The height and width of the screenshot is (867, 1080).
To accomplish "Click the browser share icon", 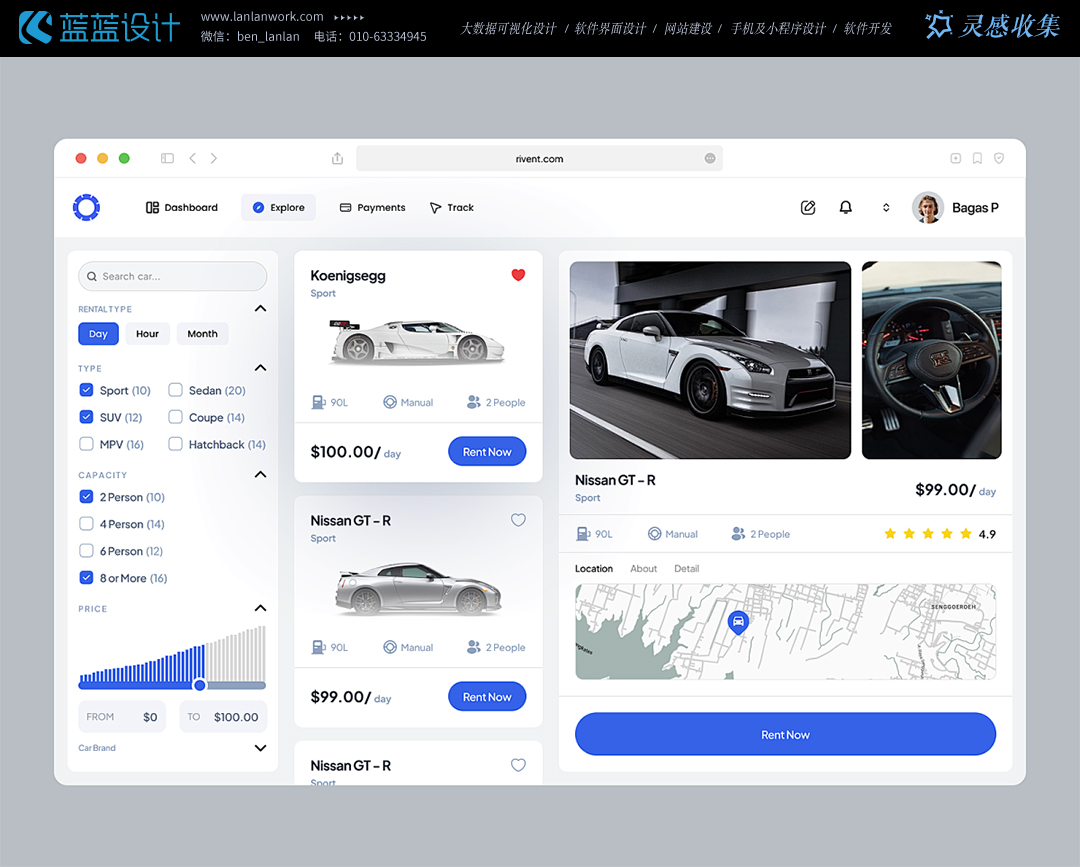I will (337, 159).
